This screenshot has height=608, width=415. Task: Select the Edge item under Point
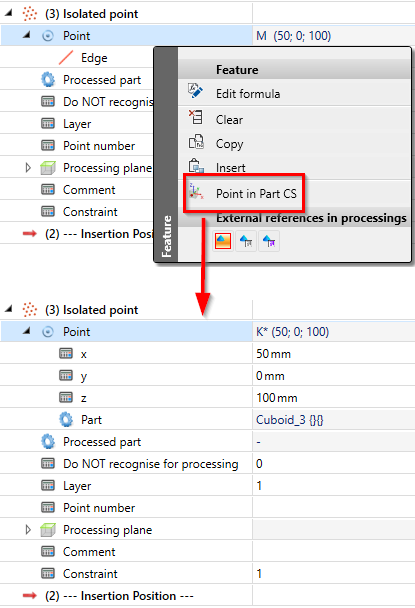pos(94,58)
